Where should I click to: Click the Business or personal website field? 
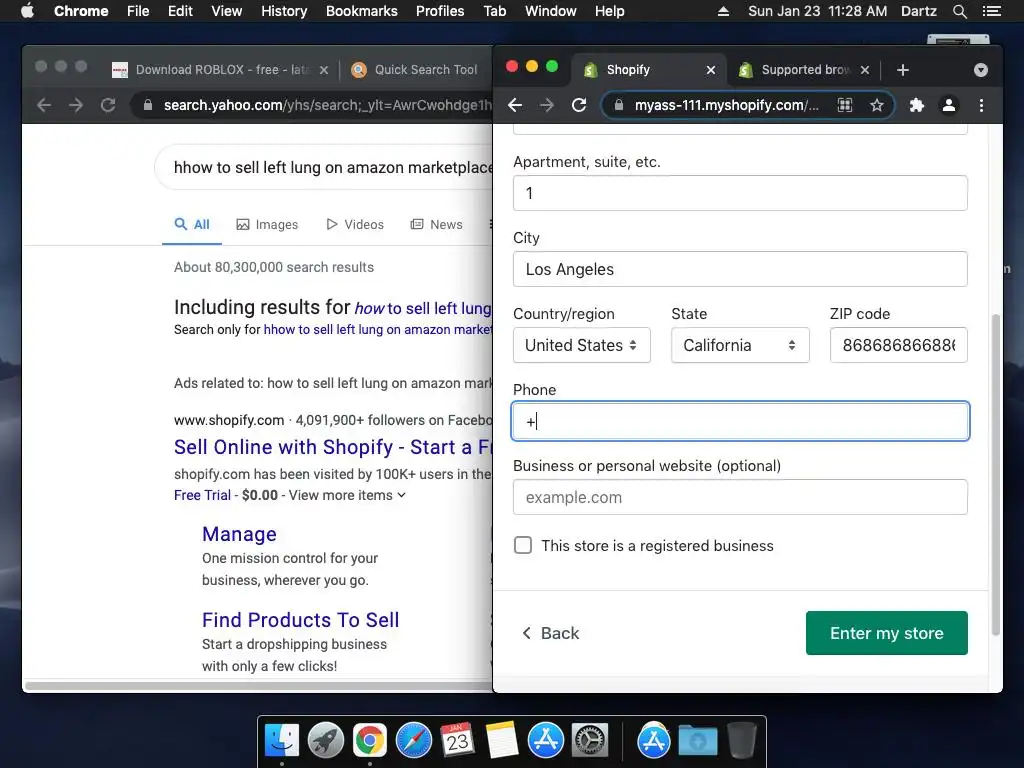[x=740, y=497]
